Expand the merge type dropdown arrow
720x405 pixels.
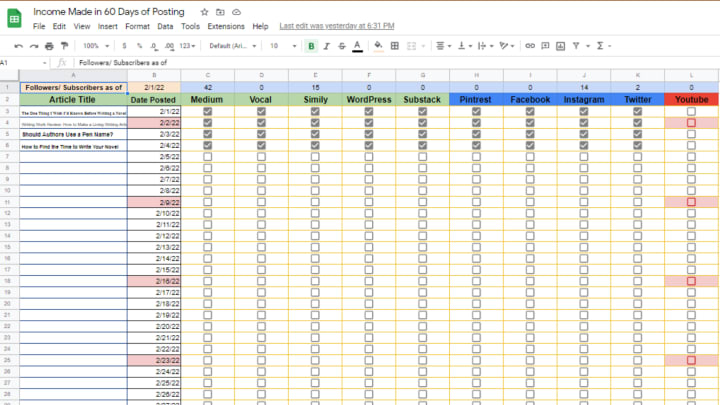coord(423,46)
